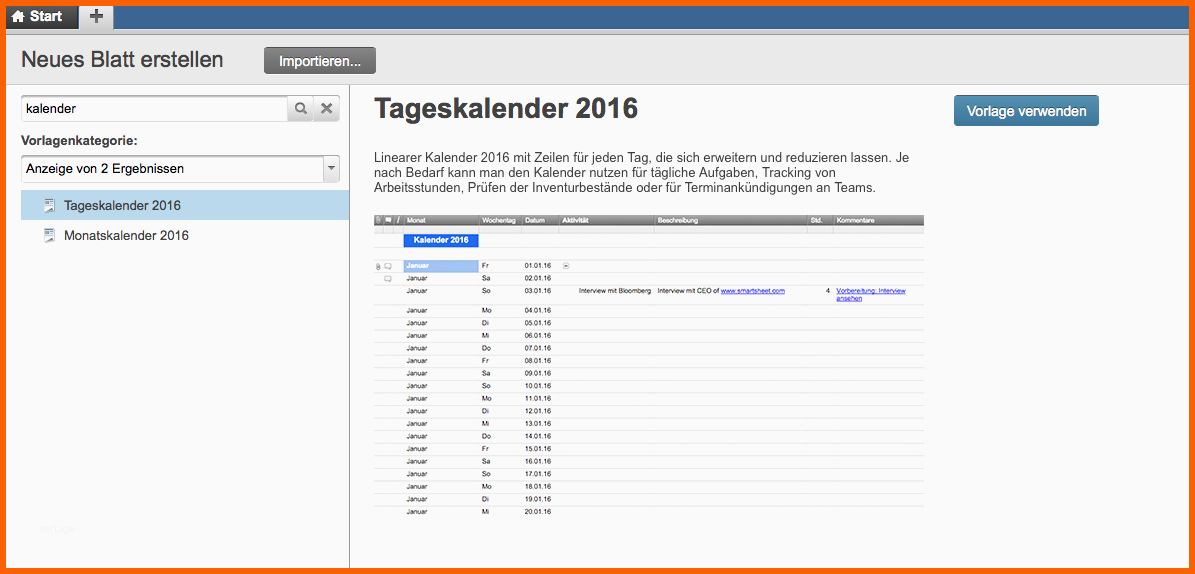Screen dimensions: 1195x574
Task: Open the 'Anzeige von 2 Ergebnissen' combo box
Action: click(x=181, y=168)
